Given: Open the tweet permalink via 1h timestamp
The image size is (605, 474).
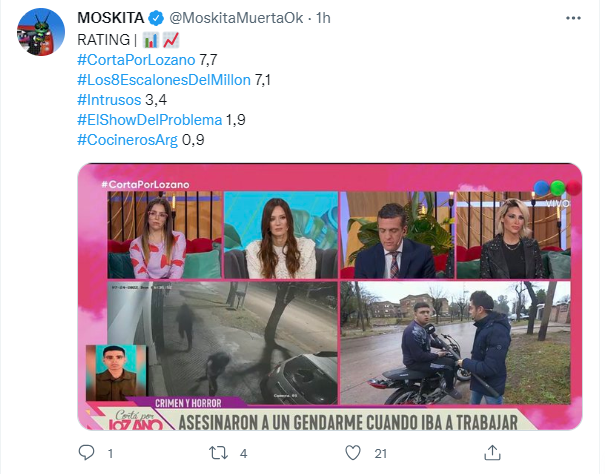Looking at the screenshot, I should (x=323, y=18).
